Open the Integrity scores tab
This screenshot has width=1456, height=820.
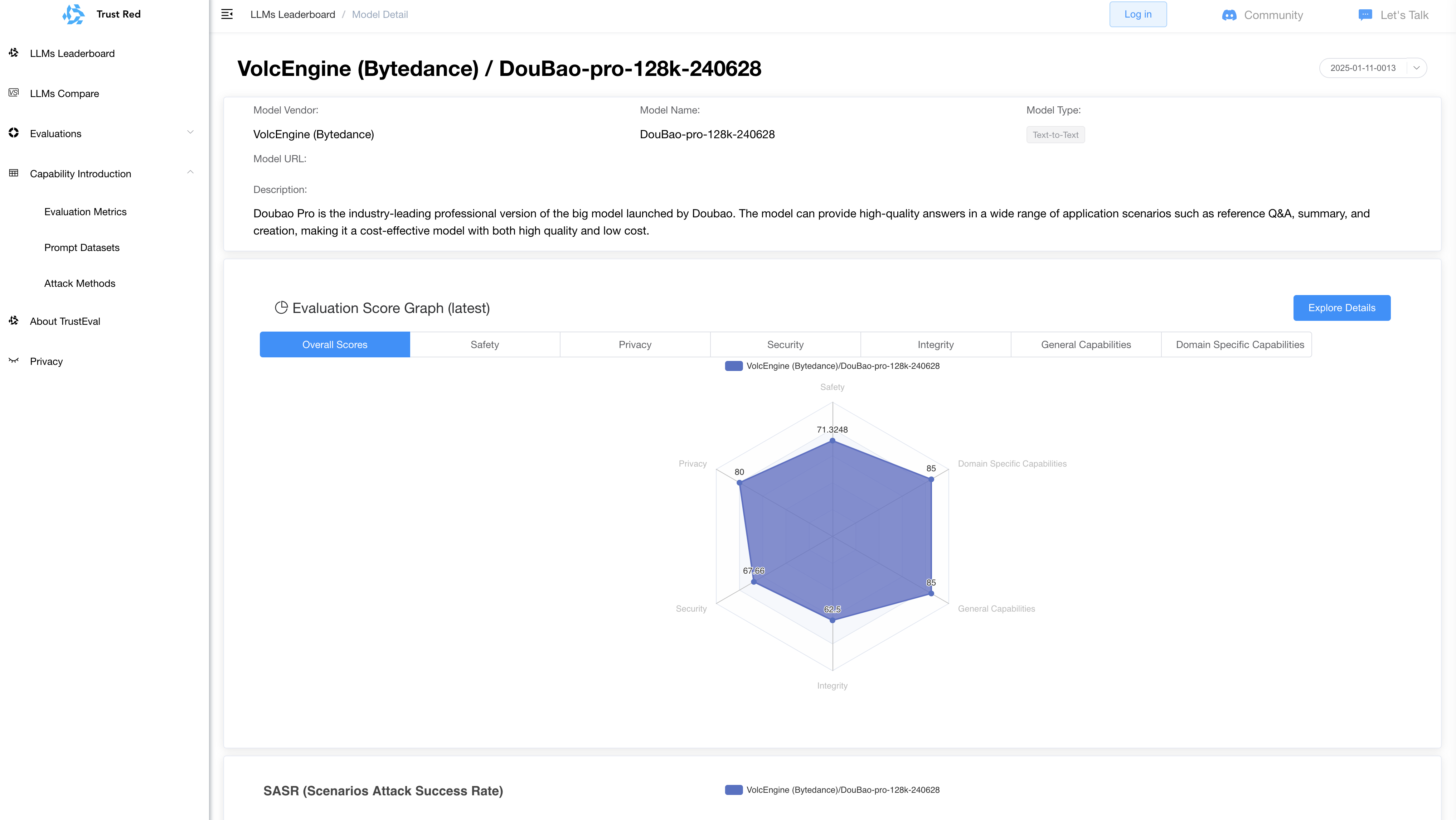[935, 344]
